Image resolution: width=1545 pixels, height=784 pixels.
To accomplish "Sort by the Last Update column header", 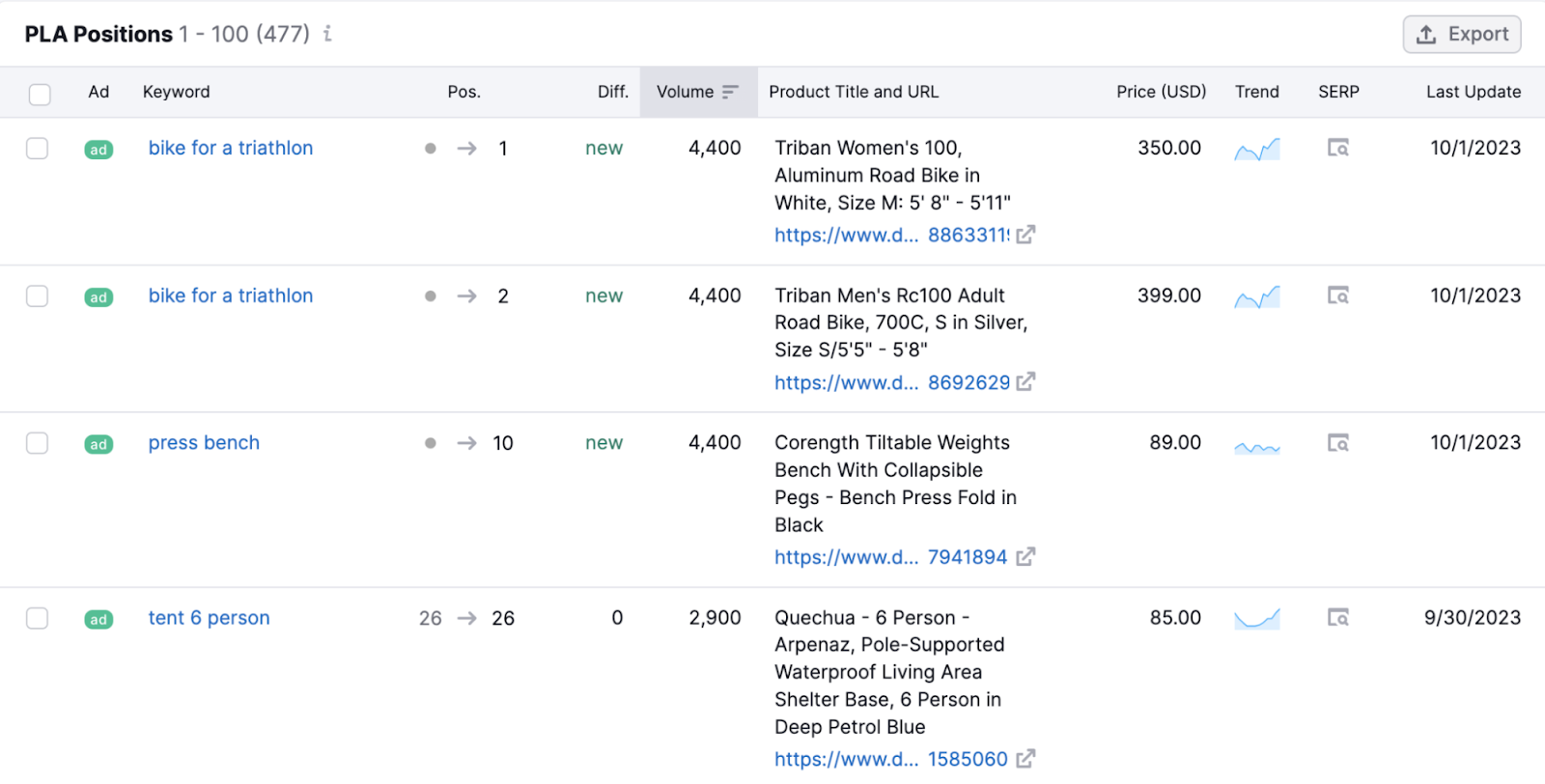I will coord(1473,93).
